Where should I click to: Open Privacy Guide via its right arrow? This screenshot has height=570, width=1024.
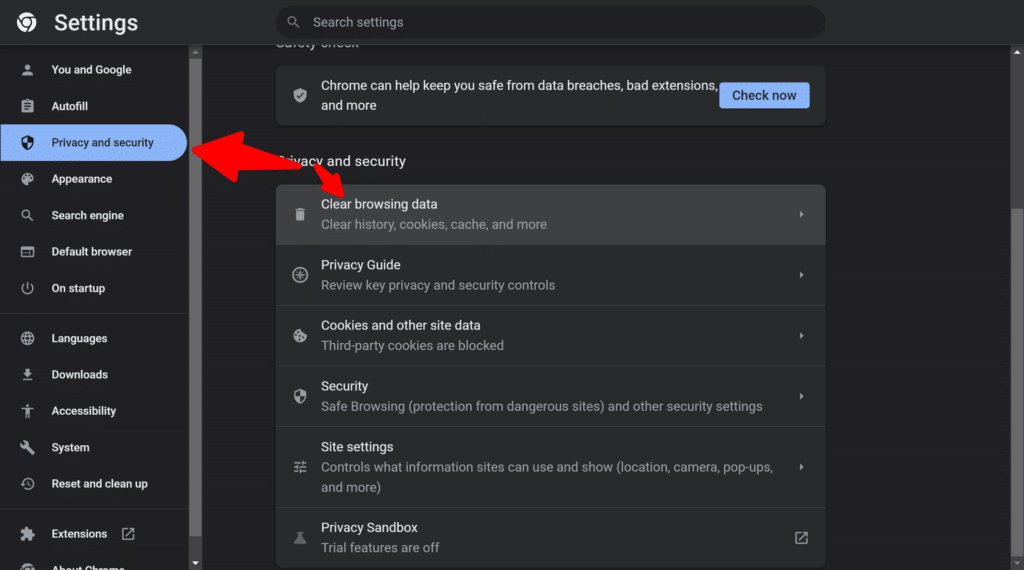[801, 275]
